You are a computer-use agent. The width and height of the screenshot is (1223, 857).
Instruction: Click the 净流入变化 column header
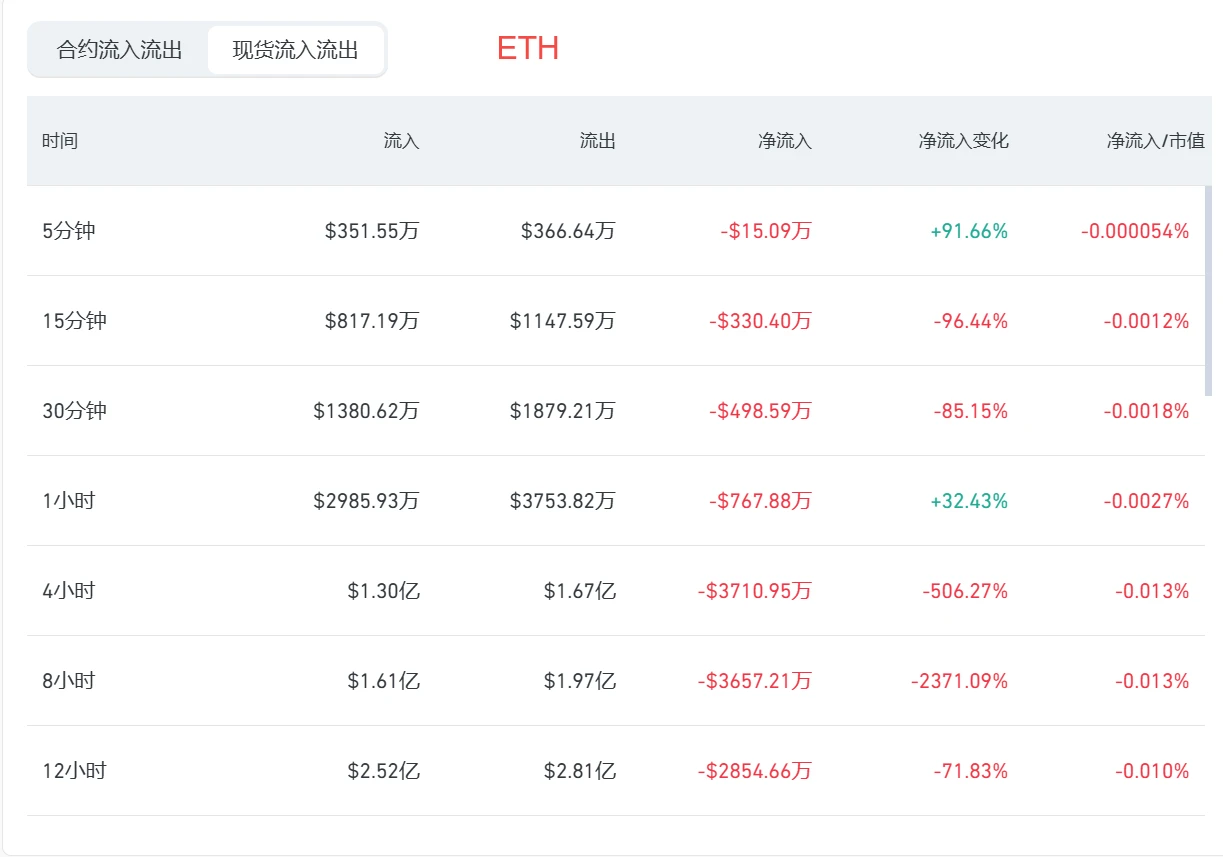click(x=963, y=141)
